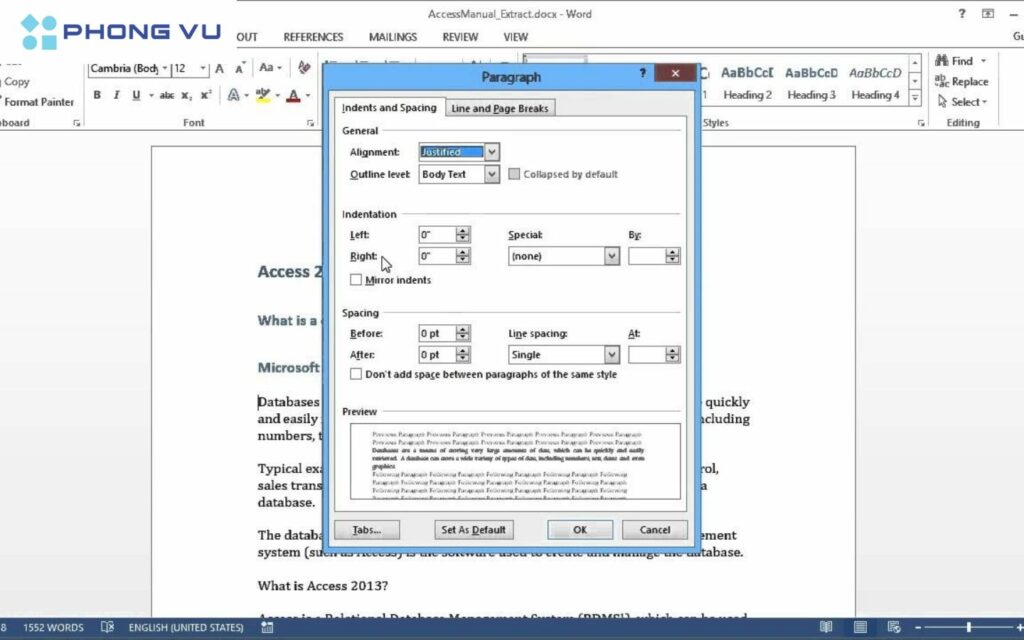Apply subscript formatting
This screenshot has width=1024, height=640.
click(x=187, y=95)
